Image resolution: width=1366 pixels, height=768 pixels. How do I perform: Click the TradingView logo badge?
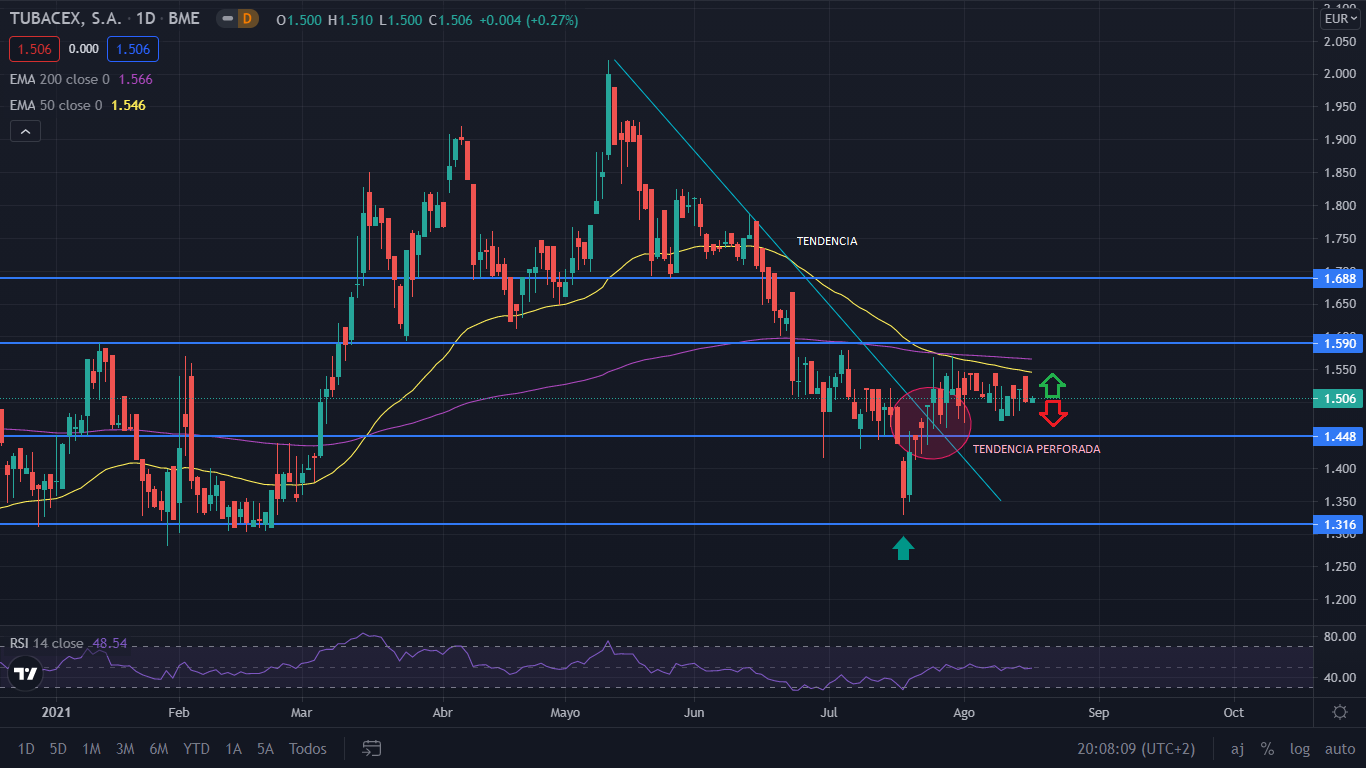pos(26,673)
